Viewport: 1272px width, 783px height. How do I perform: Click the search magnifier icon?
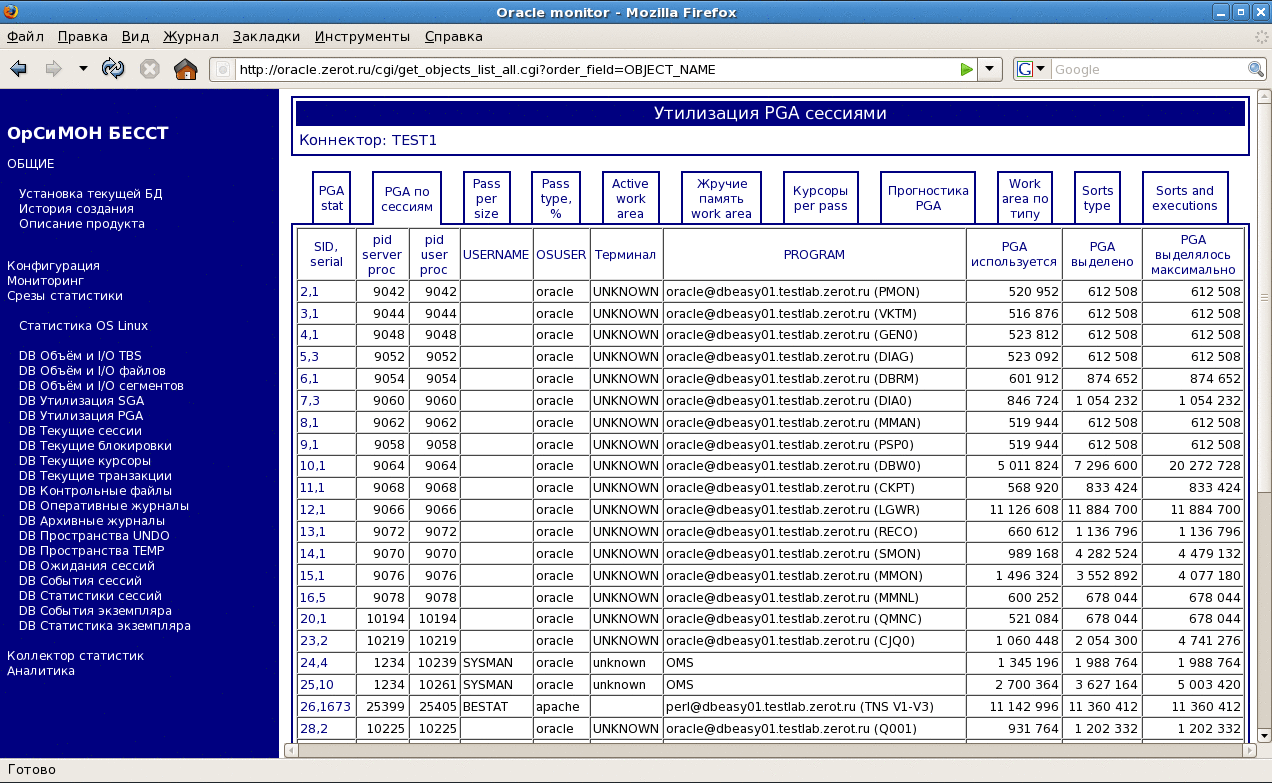1256,69
